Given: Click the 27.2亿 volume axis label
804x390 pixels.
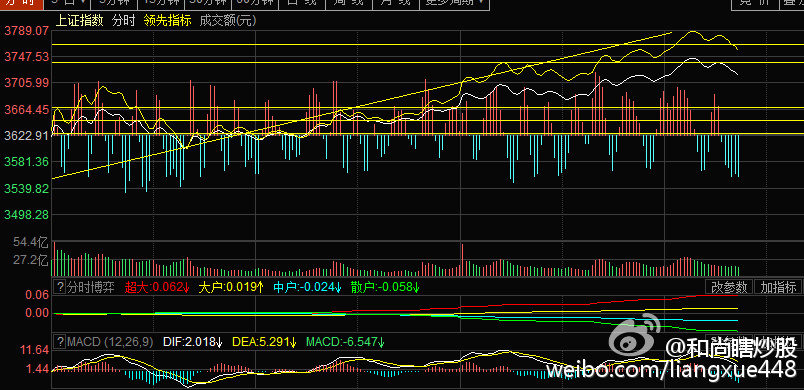Looking at the screenshot, I should pos(32,260).
